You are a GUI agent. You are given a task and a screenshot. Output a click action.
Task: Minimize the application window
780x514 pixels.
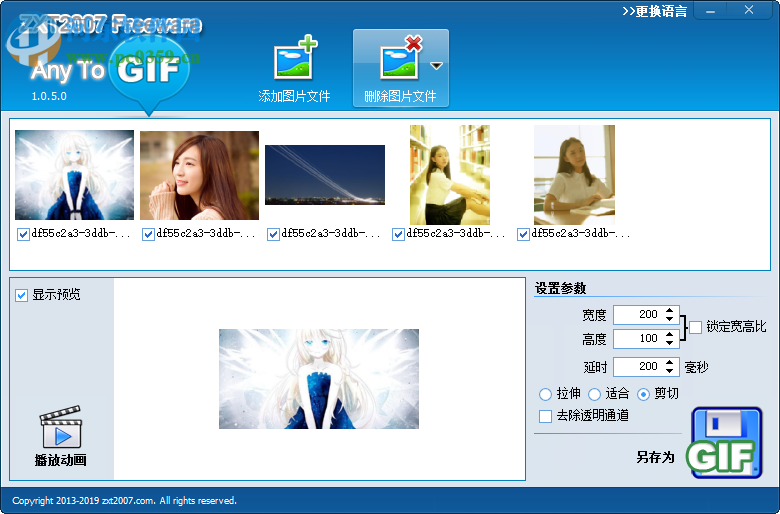tap(710, 11)
